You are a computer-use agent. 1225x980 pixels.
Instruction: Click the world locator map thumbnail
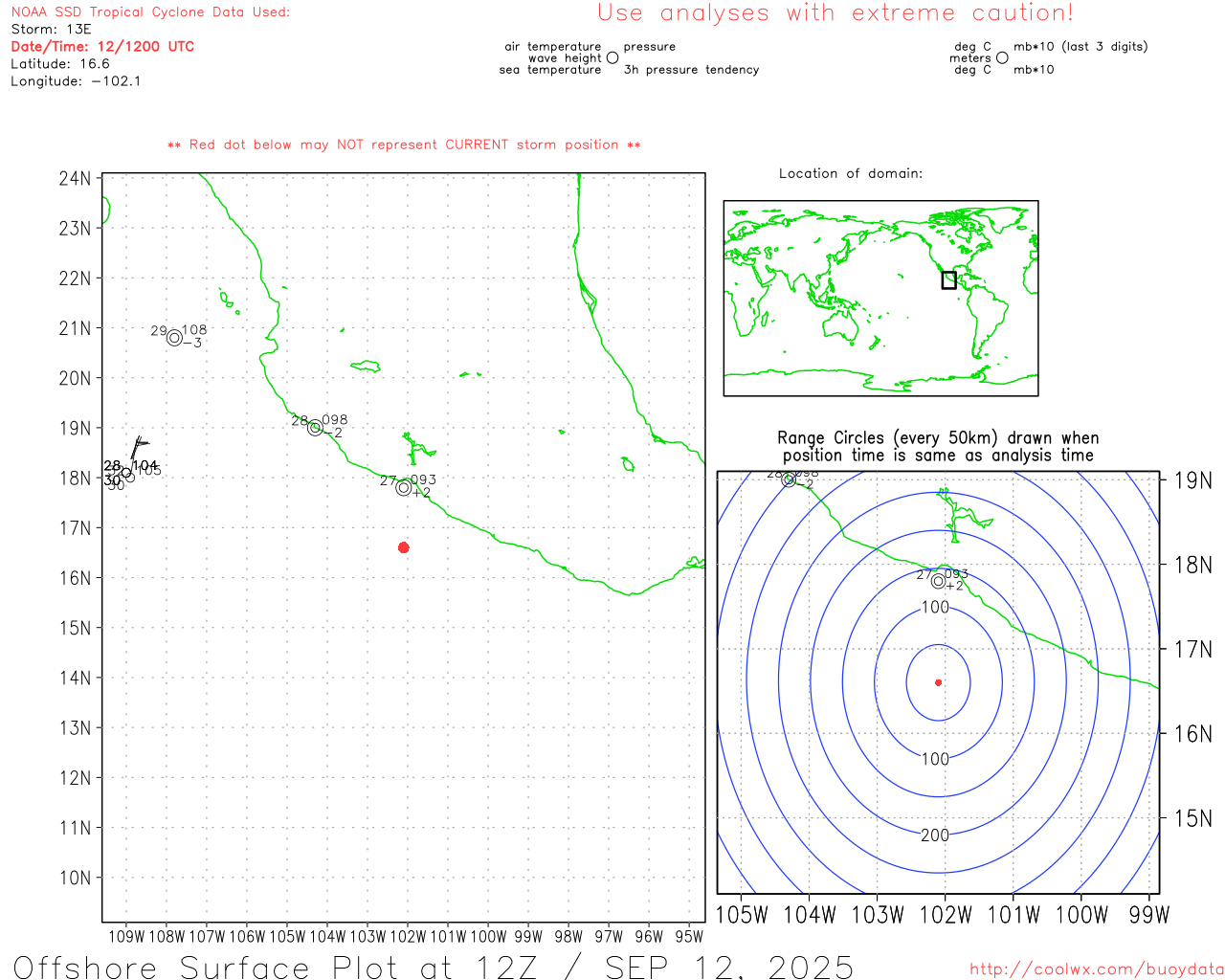[x=880, y=299]
